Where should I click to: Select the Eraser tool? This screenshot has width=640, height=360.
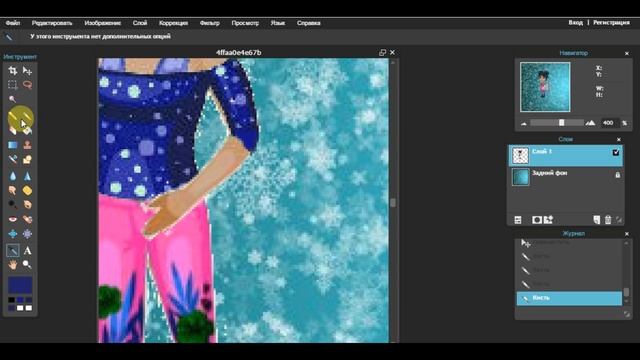click(13, 131)
